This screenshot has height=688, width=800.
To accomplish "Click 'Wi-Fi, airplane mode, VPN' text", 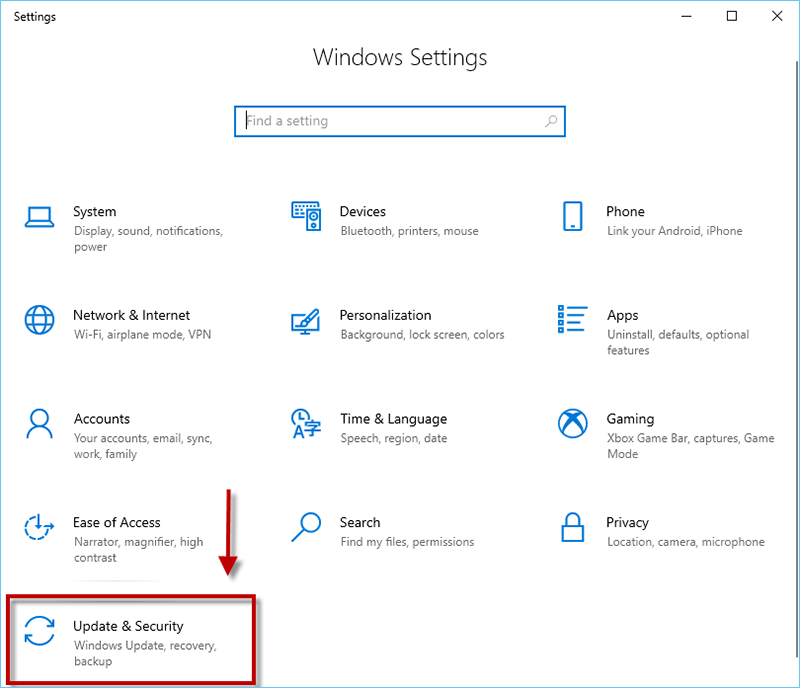I will click(x=142, y=334).
